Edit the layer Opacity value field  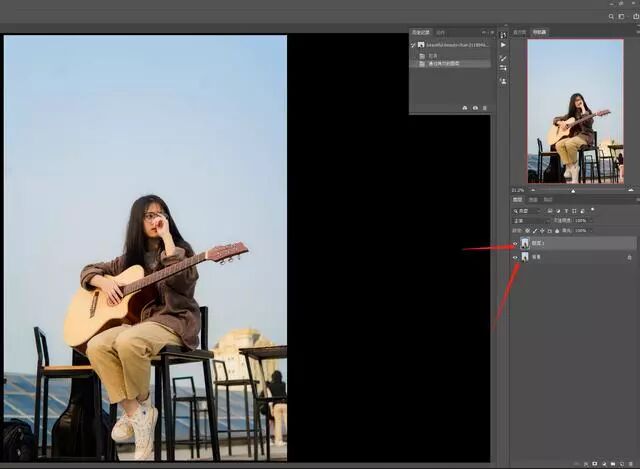coord(580,220)
